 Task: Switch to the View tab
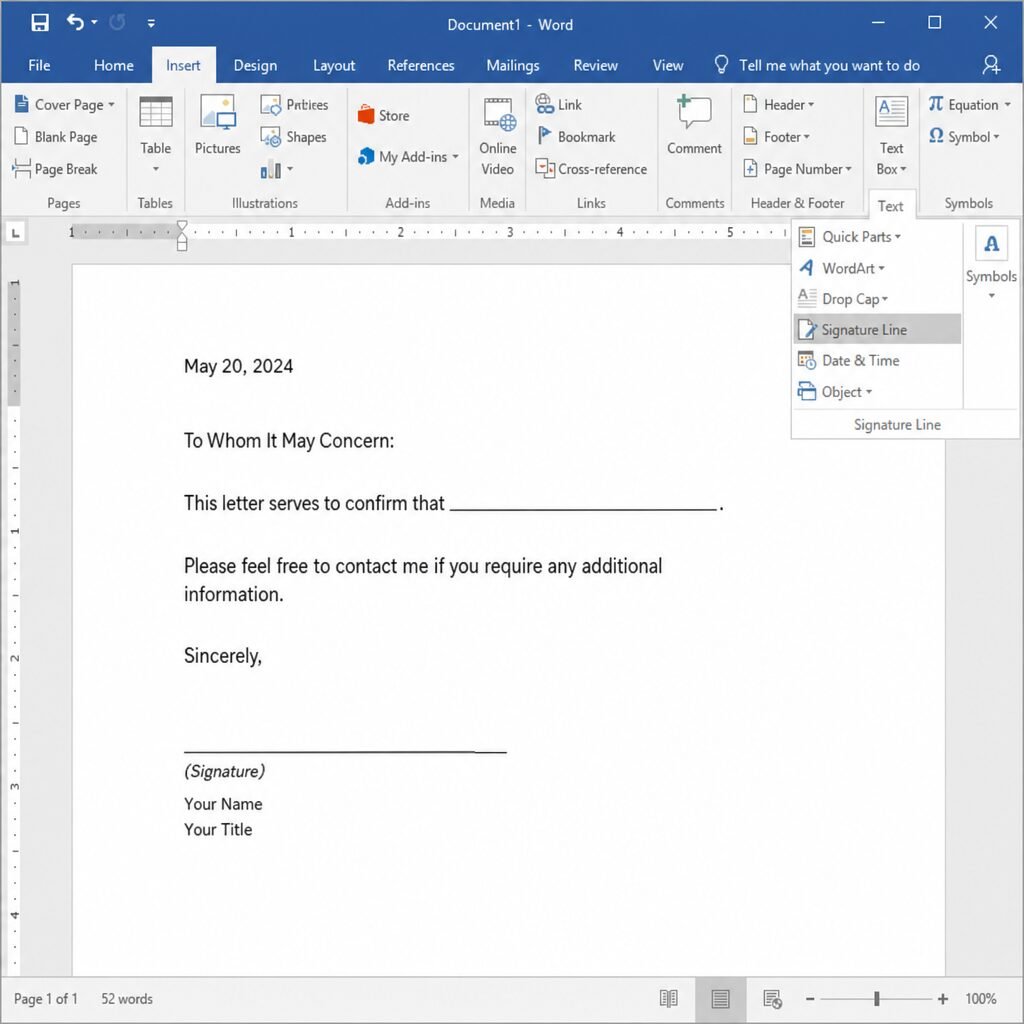point(667,65)
